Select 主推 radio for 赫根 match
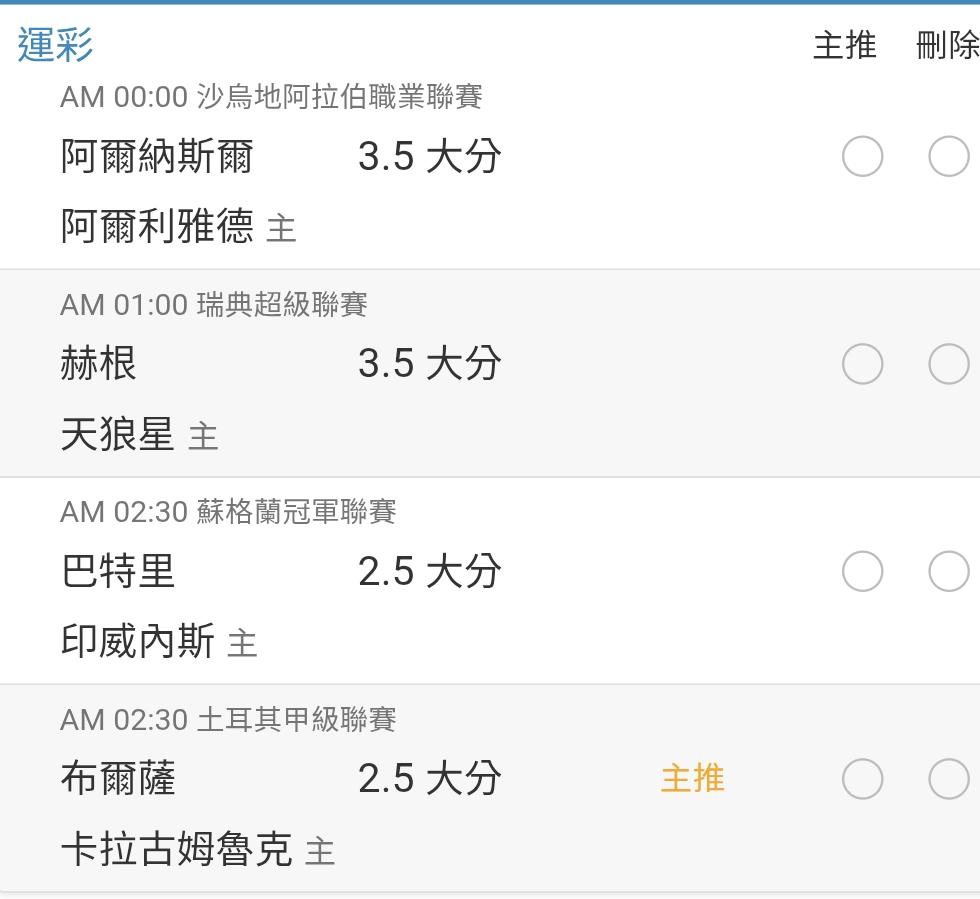The height and width of the screenshot is (899, 980). pos(862,363)
